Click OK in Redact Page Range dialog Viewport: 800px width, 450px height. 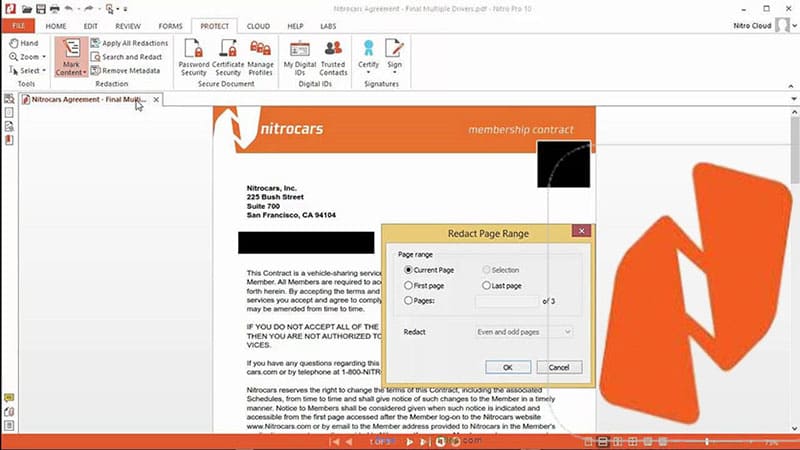(508, 367)
